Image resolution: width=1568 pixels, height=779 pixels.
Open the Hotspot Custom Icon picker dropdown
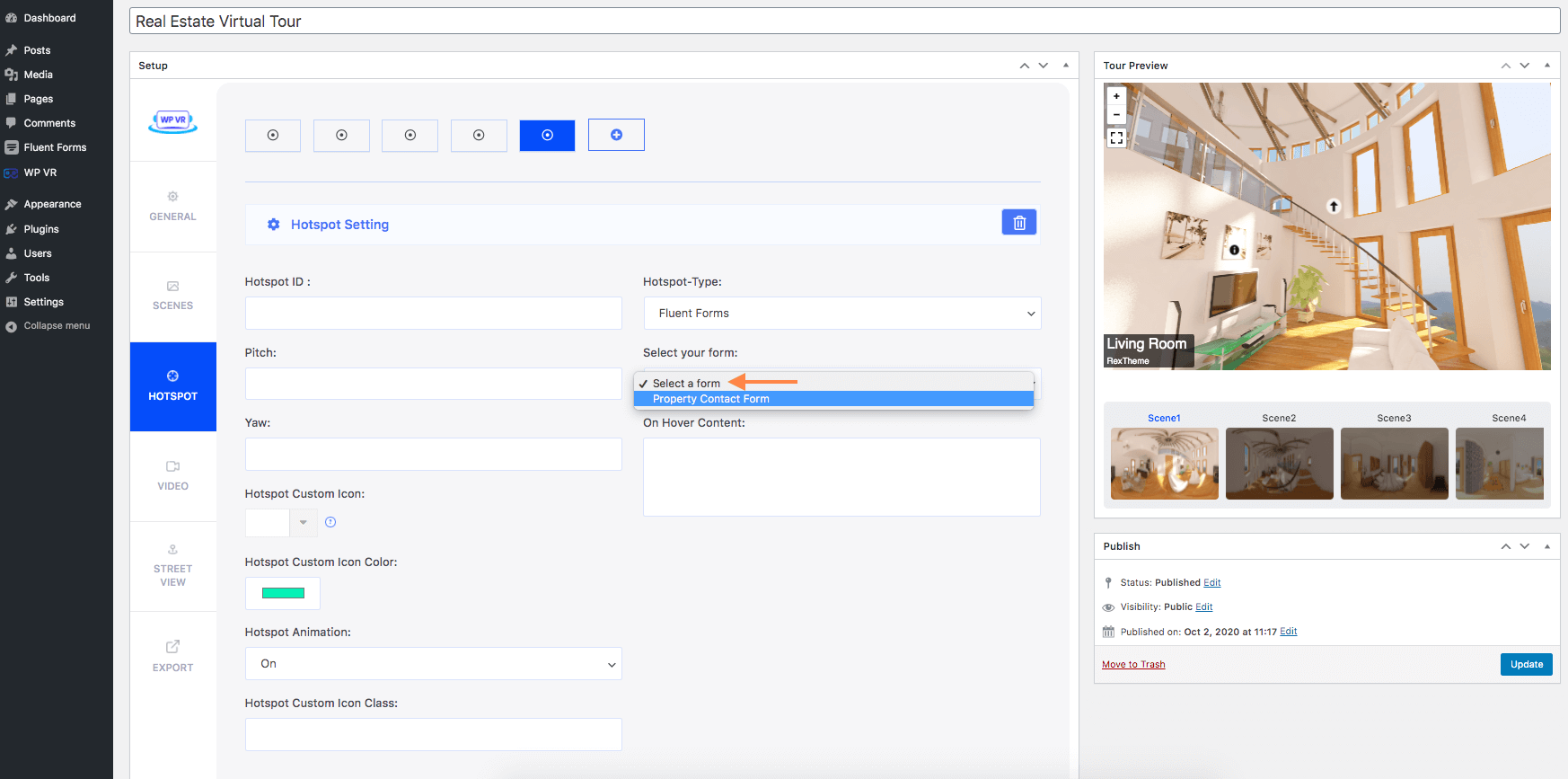pyautogui.click(x=304, y=522)
